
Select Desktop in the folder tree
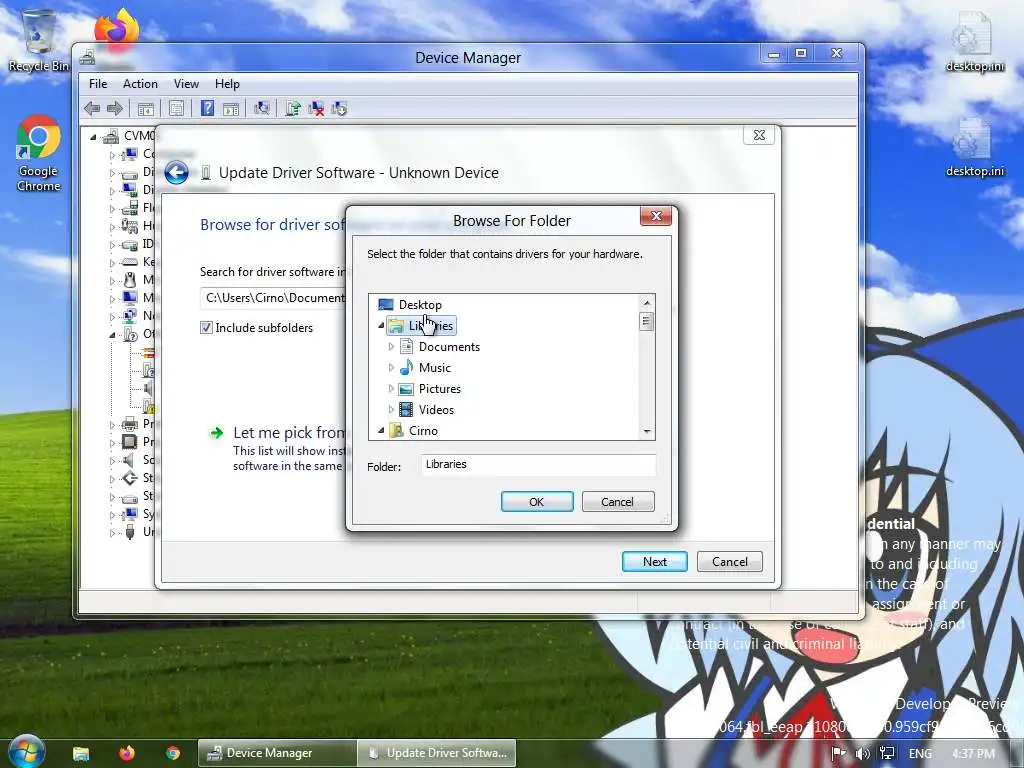[x=420, y=304]
